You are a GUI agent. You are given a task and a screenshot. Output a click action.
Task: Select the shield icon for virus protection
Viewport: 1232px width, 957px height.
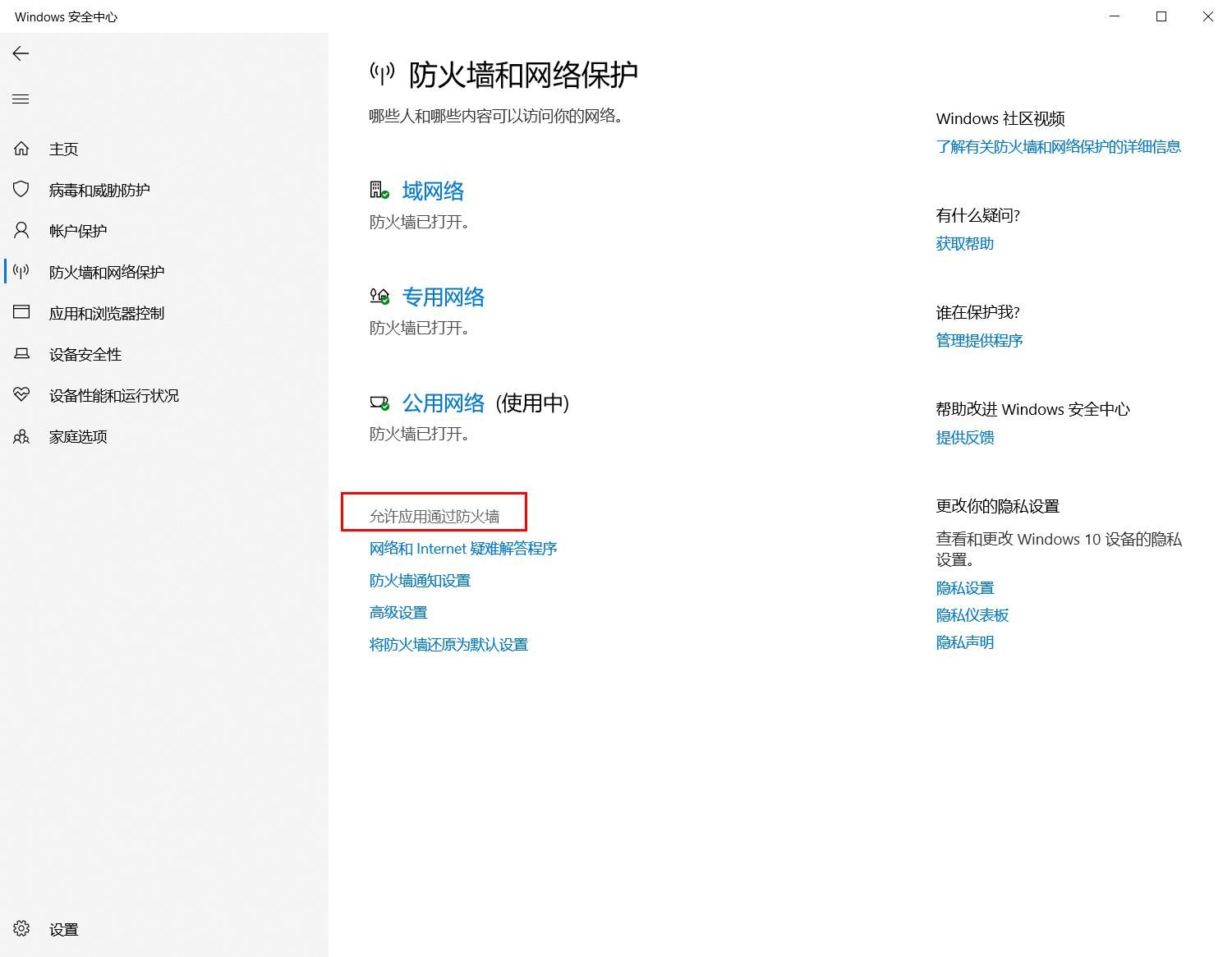(x=21, y=190)
